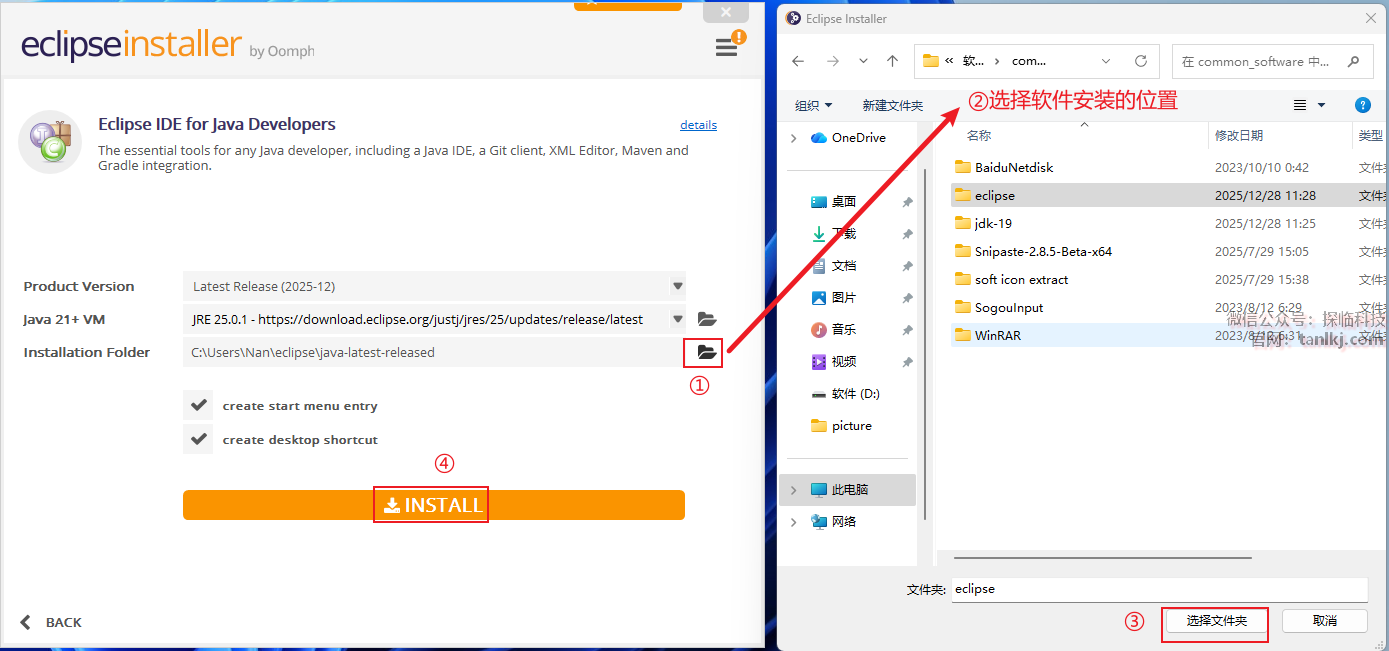Open Desktop (桌面) quick access
Viewport: 1389px width, 651px height.
843,201
